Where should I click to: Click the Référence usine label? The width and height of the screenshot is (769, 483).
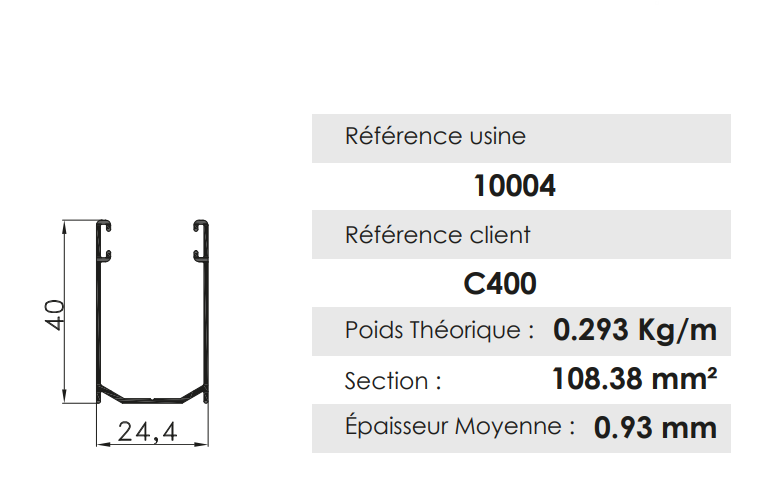click(435, 137)
